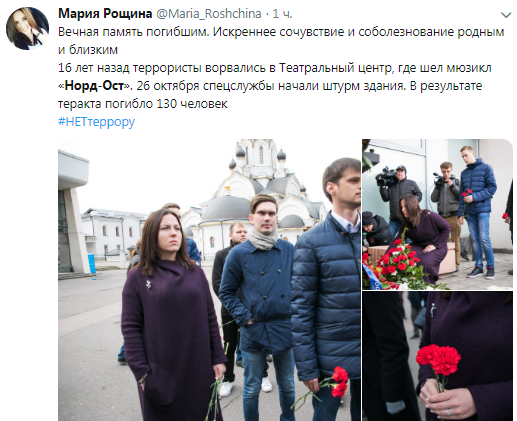The image size is (517, 421).
Task: Click the text "Вечная память погибшим"
Action: (x=134, y=32)
